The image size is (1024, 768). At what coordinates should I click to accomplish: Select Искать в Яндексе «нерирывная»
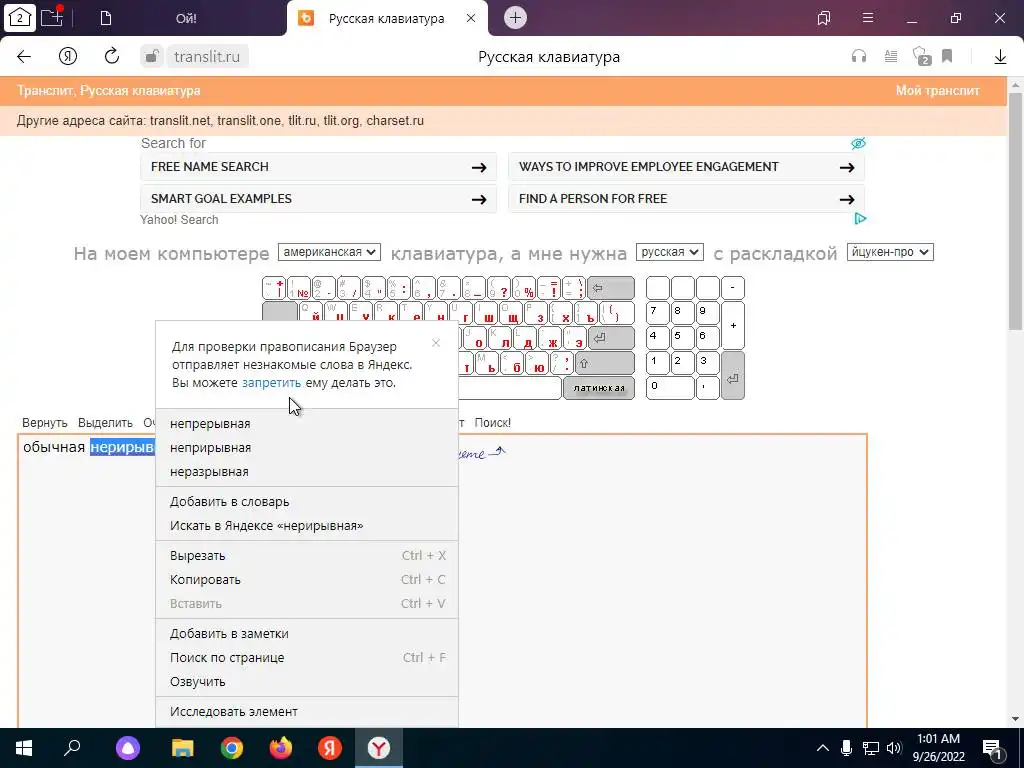click(x=307, y=526)
